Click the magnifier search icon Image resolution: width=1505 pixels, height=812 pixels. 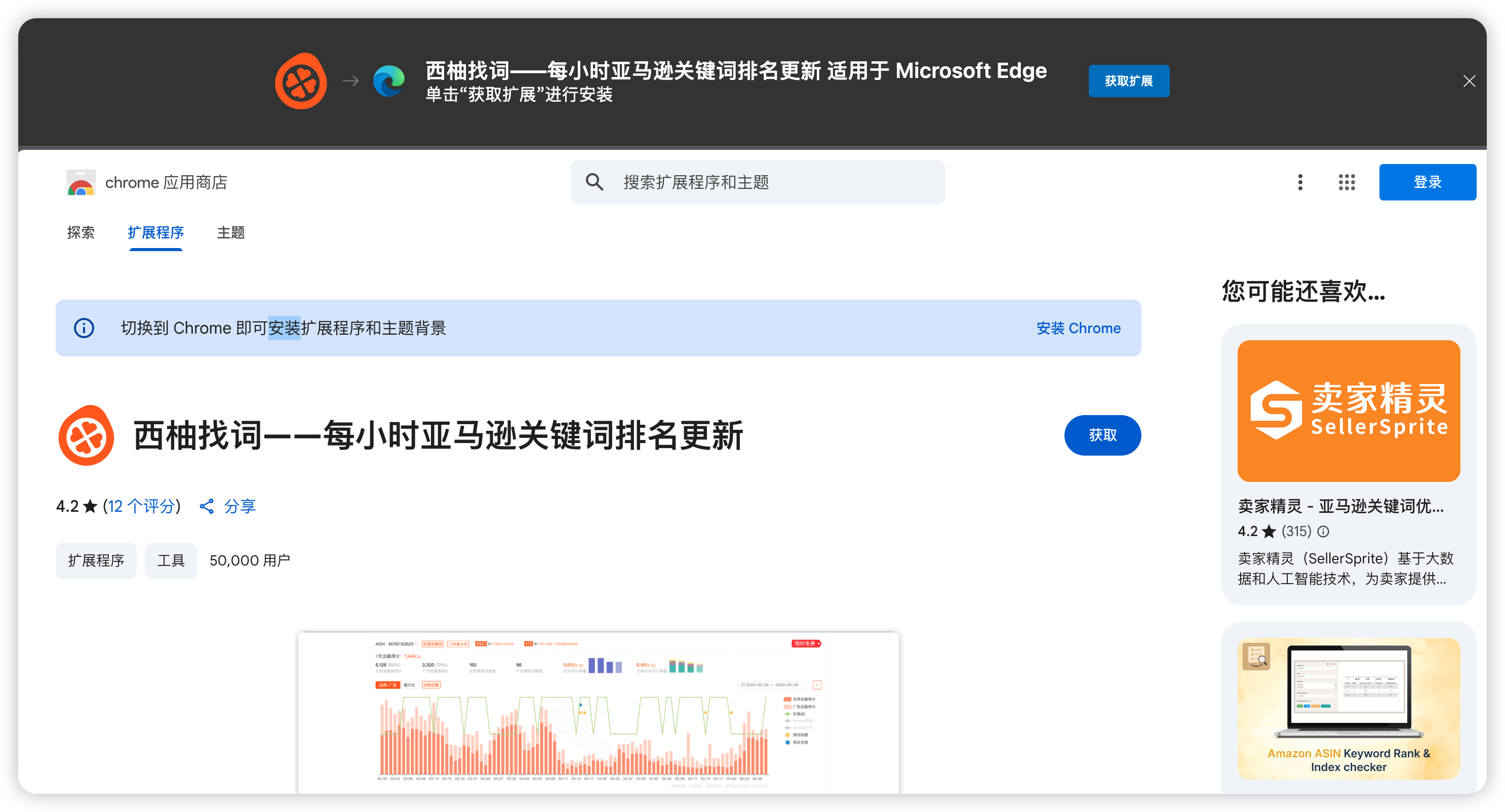594,182
